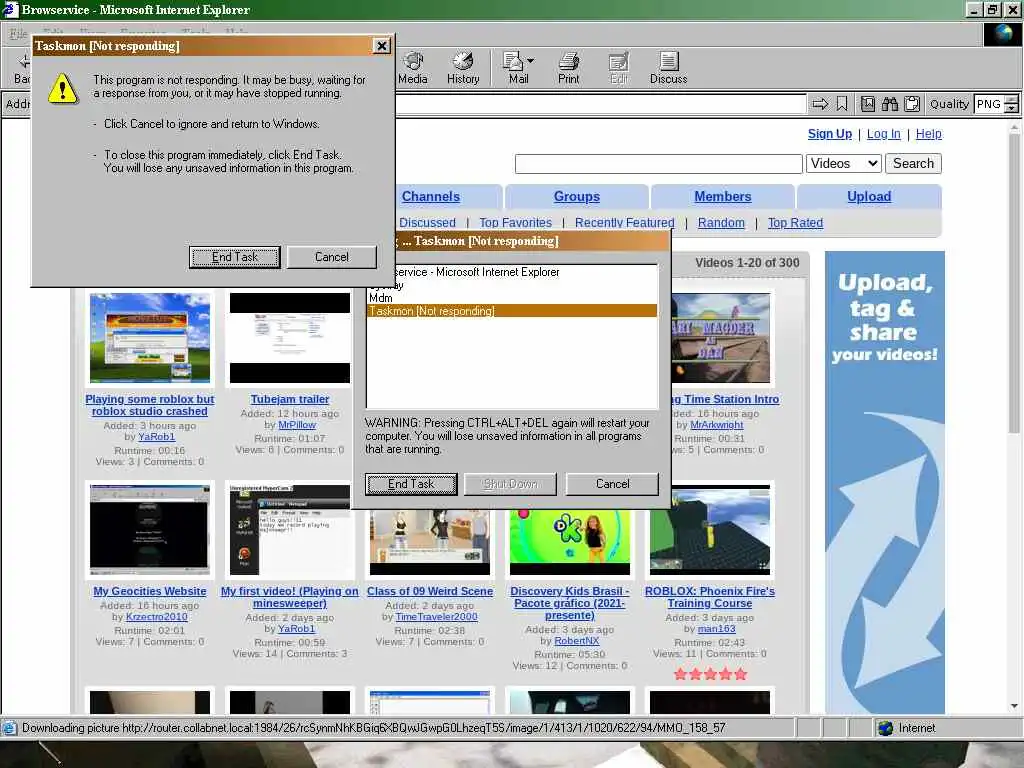Click the Help link

(928, 134)
